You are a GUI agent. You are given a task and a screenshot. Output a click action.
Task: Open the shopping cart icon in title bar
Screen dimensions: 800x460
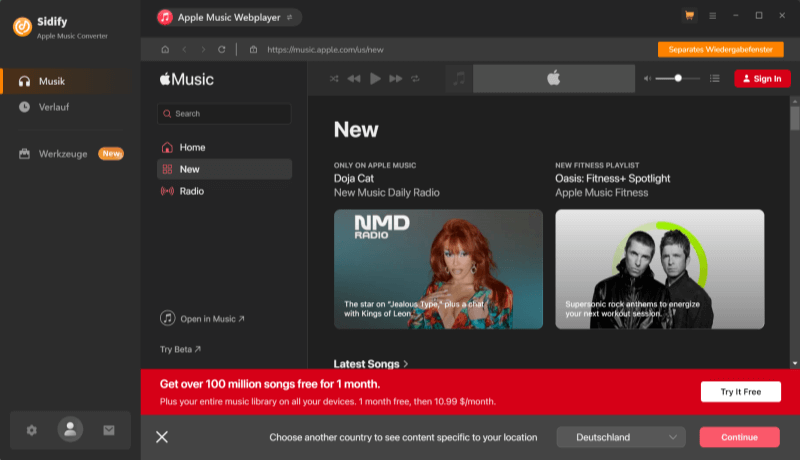coord(689,16)
